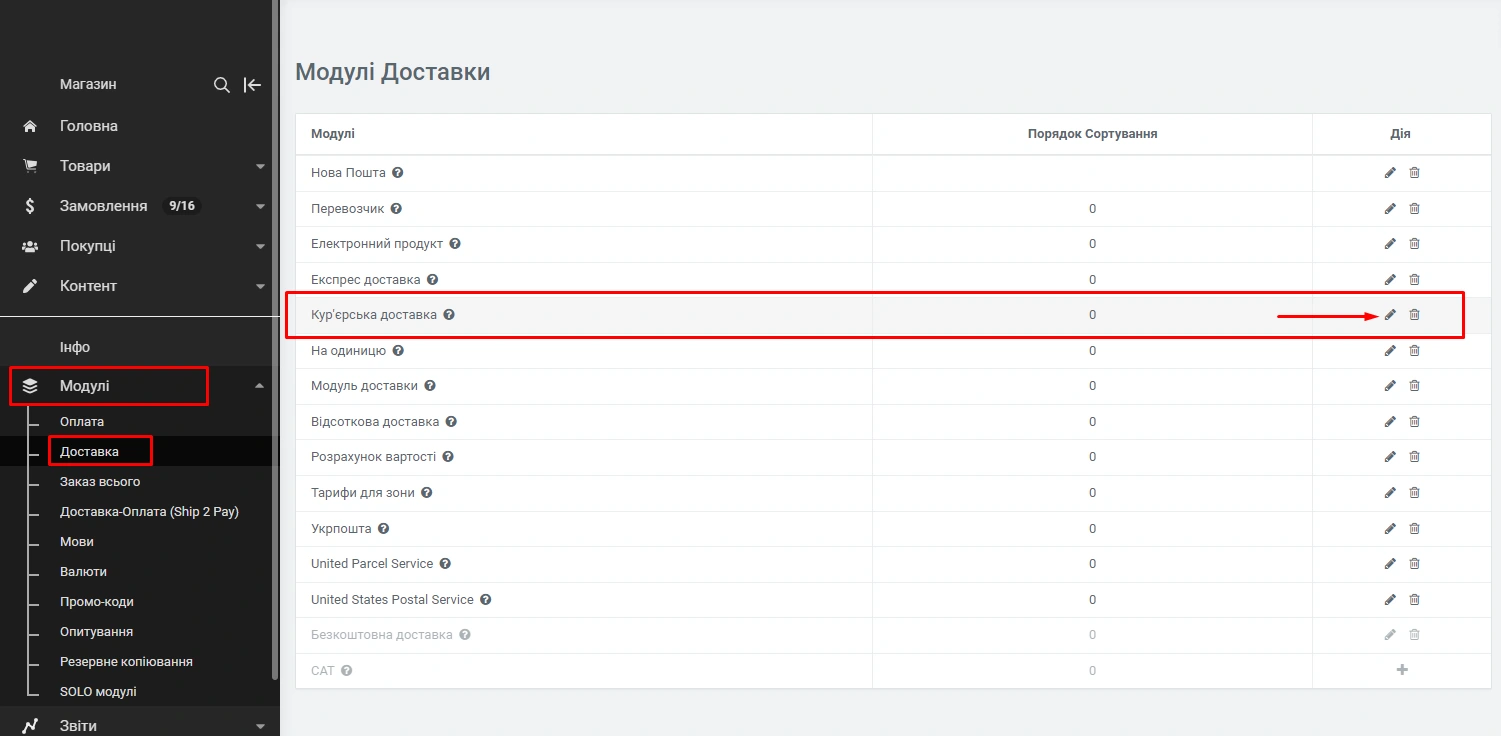Collapse the Модулі section arrow

[x=260, y=386]
